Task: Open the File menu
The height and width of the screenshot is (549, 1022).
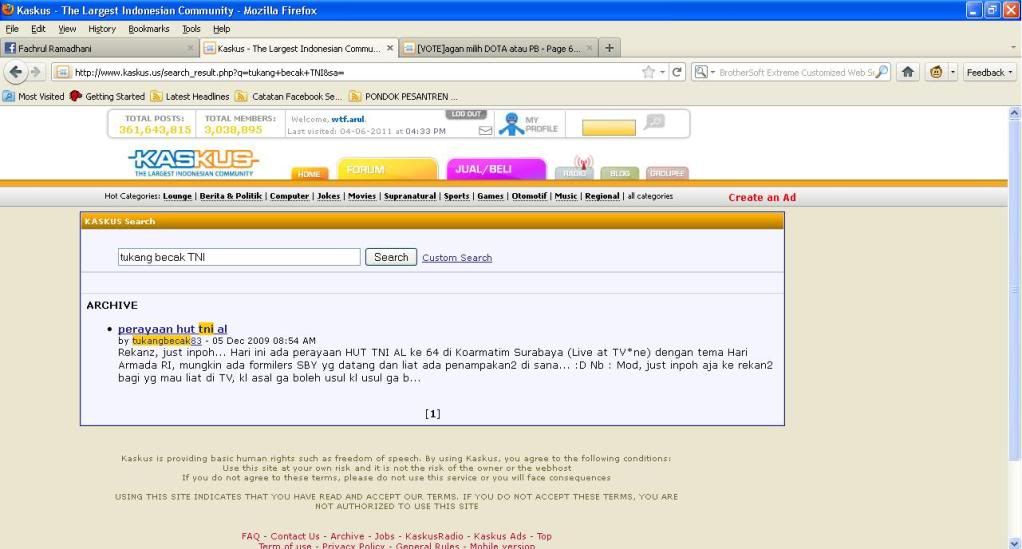Action: pos(12,29)
